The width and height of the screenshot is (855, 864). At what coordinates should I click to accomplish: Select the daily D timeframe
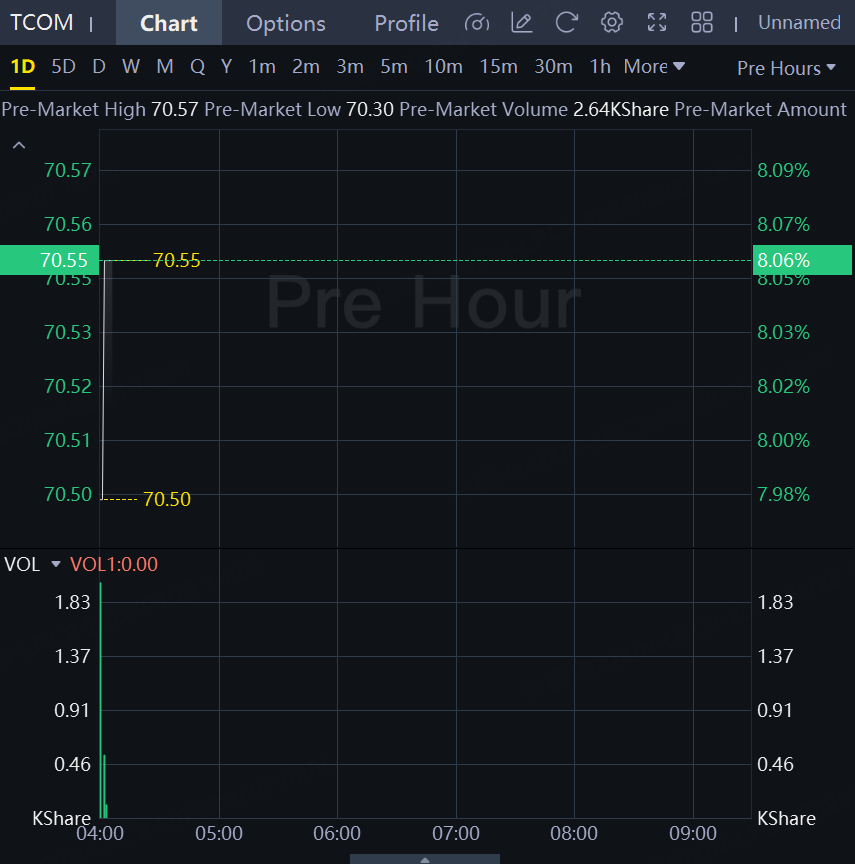(x=99, y=67)
